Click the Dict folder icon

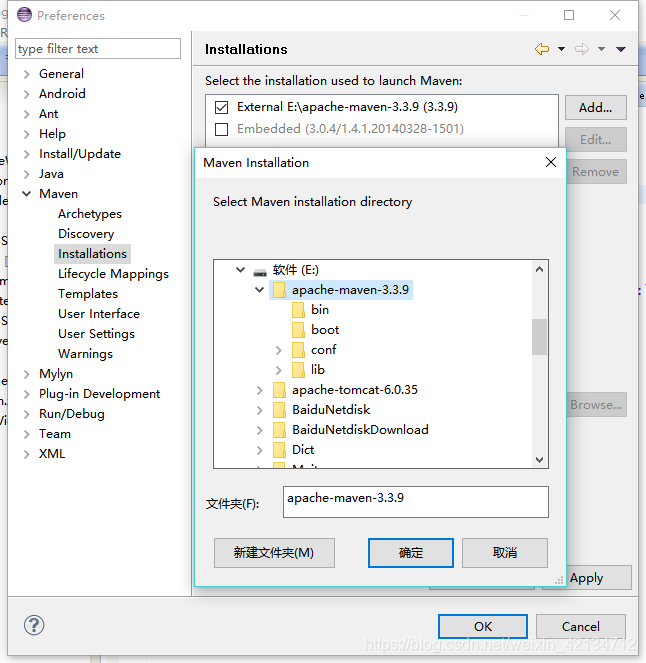point(279,450)
